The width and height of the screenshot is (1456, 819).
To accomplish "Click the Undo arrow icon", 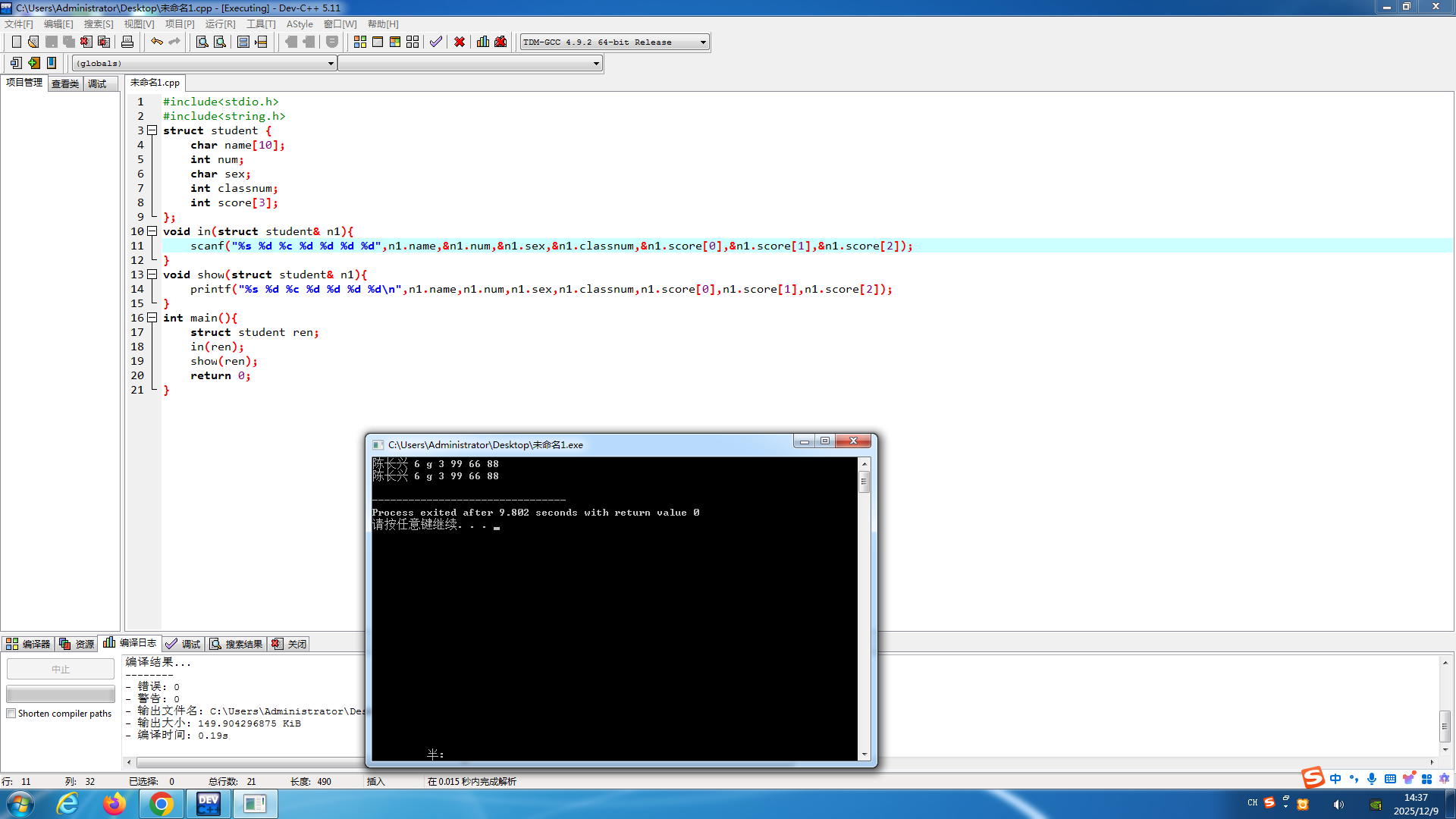I will tap(157, 42).
